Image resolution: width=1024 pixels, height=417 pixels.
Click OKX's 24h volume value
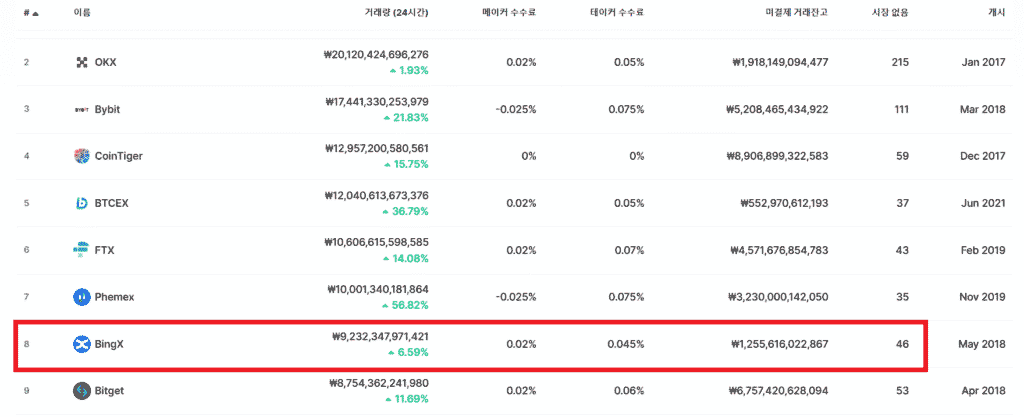(376, 54)
